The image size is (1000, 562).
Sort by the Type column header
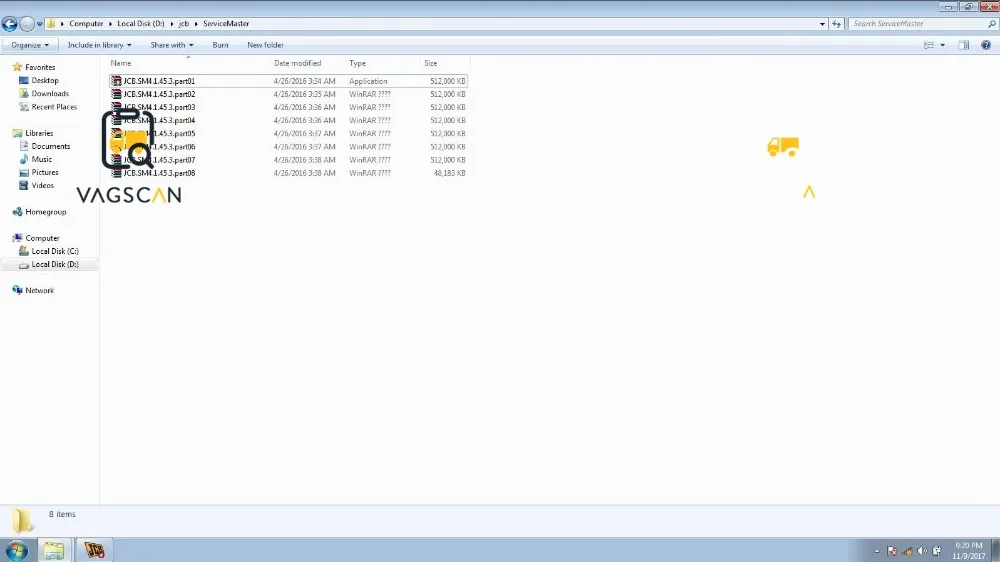pos(357,63)
